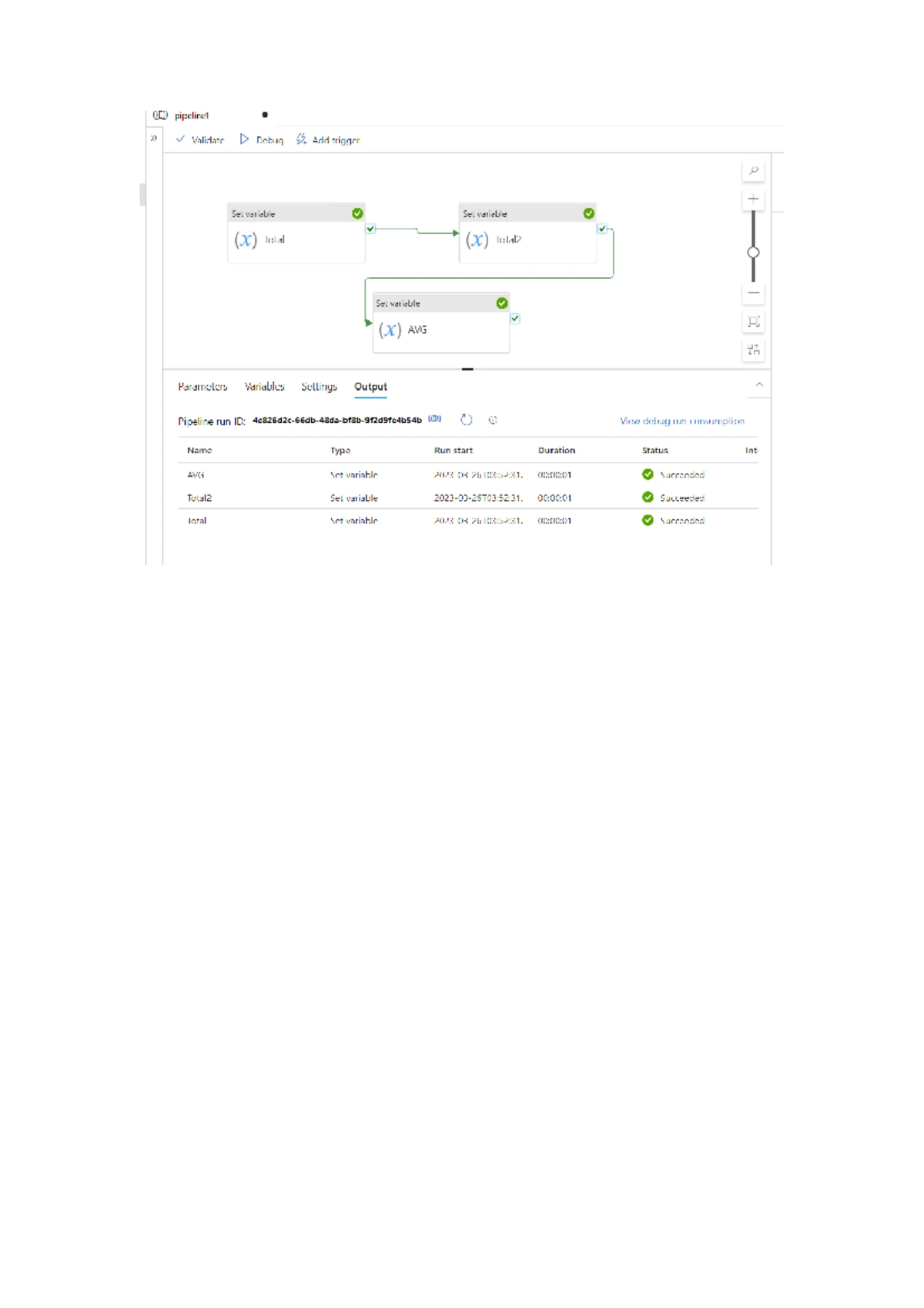Collapse the bottom output panel
The height and width of the screenshot is (1308, 924).
[x=759, y=384]
